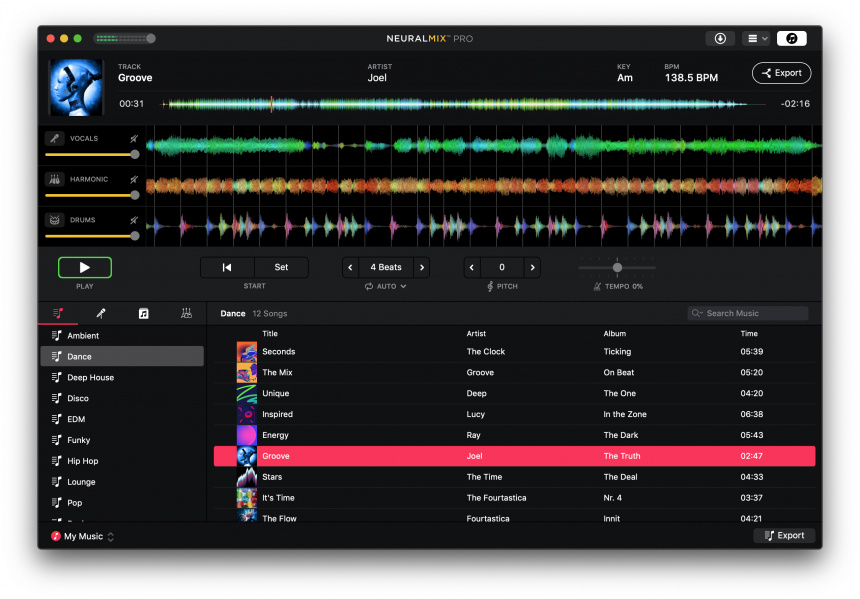
Task: Click the Export button next to BPM
Action: click(781, 73)
